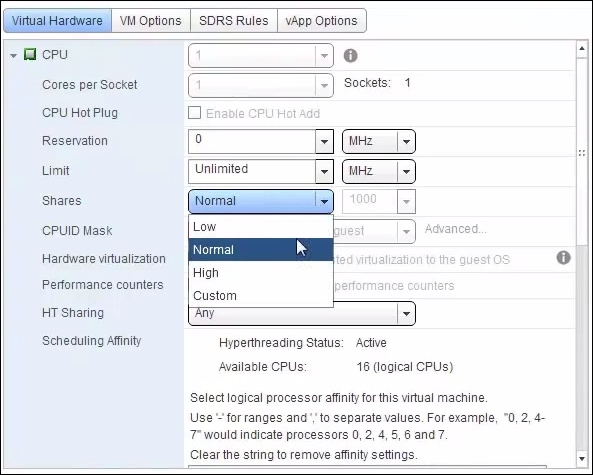Click the scrollbar up arrow
The height and width of the screenshot is (475, 593).
(x=582, y=49)
